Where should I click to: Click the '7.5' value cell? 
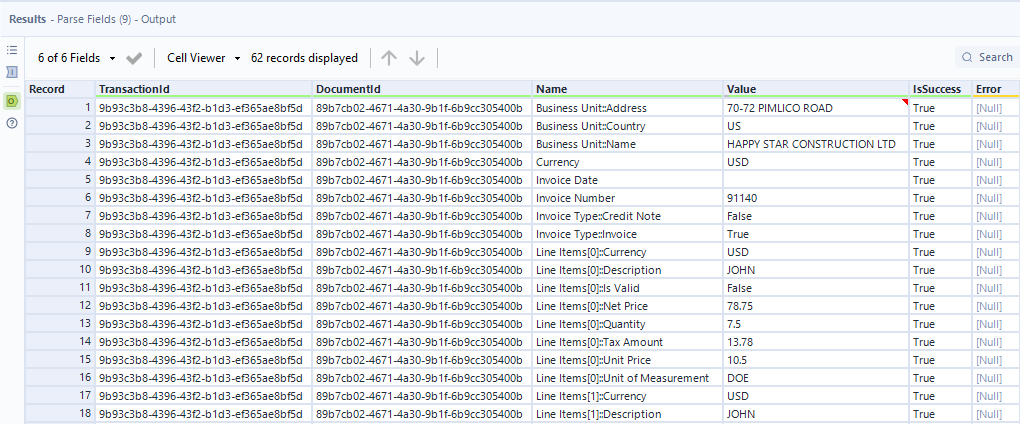pos(816,324)
